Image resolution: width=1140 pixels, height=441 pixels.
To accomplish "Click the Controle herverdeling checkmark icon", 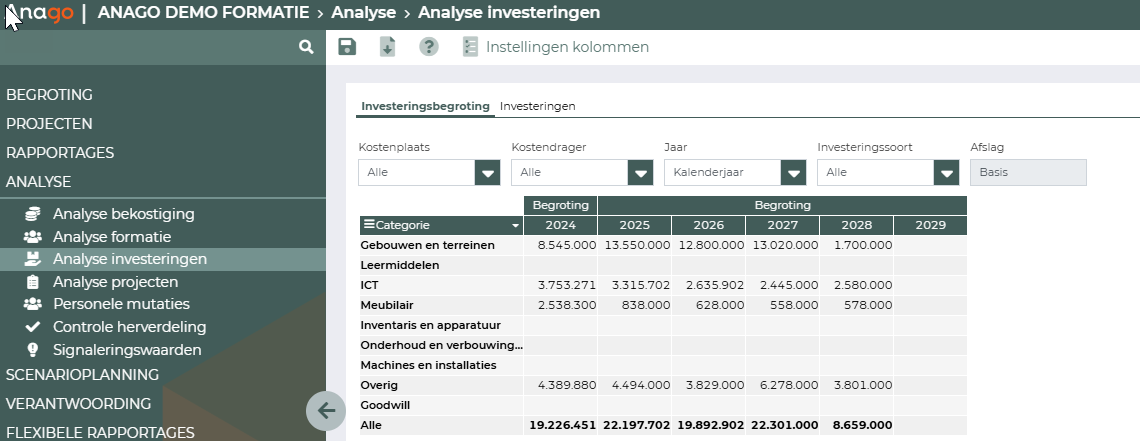I will click(33, 327).
